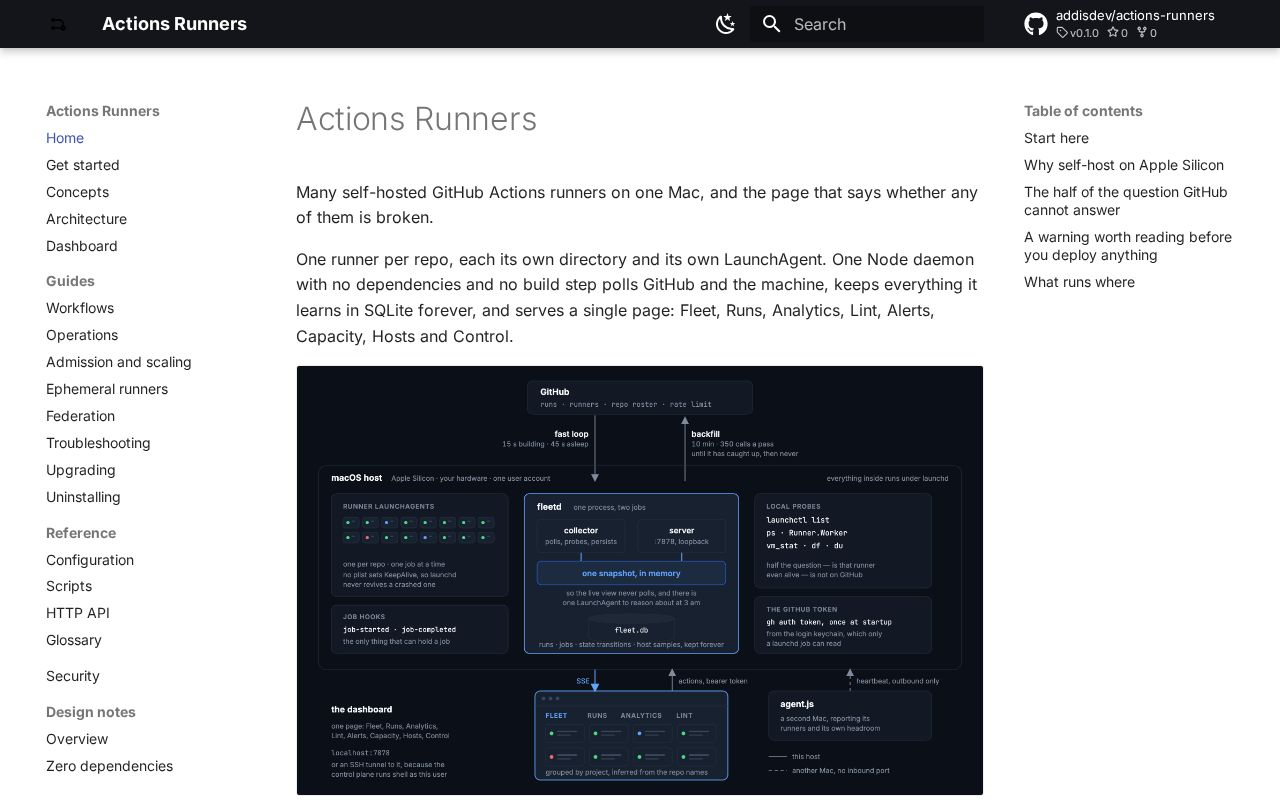Open Architecture in the sidebar

pos(86,219)
